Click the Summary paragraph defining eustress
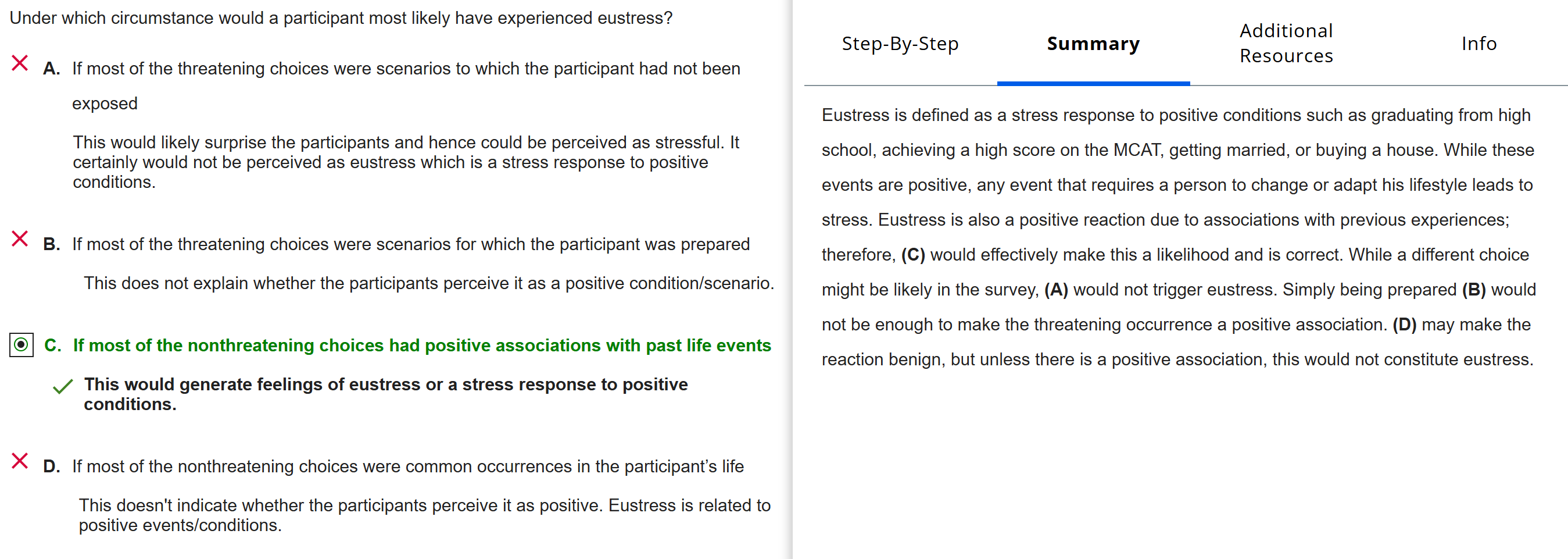Image resolution: width=1568 pixels, height=559 pixels. click(x=1178, y=237)
